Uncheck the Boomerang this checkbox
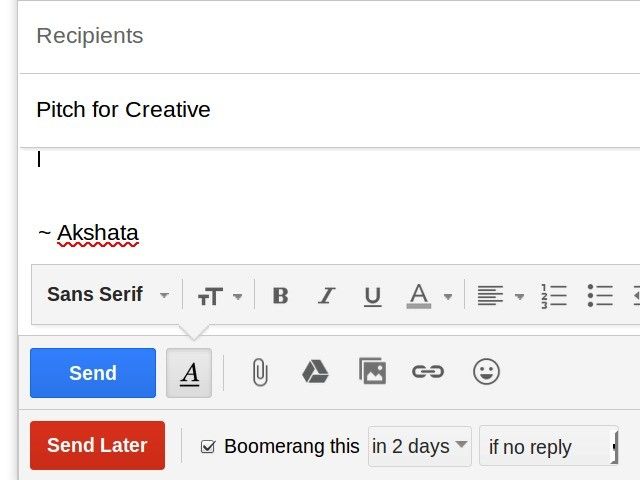Viewport: 640px width, 480px height. pyautogui.click(x=208, y=447)
